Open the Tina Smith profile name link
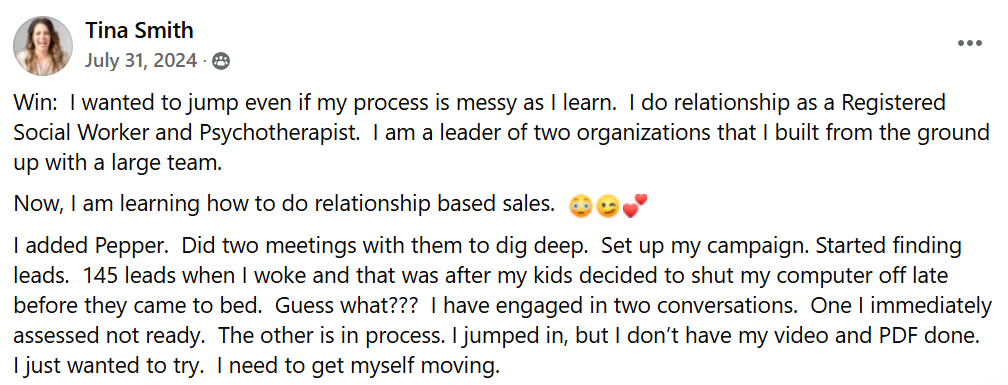 139,30
